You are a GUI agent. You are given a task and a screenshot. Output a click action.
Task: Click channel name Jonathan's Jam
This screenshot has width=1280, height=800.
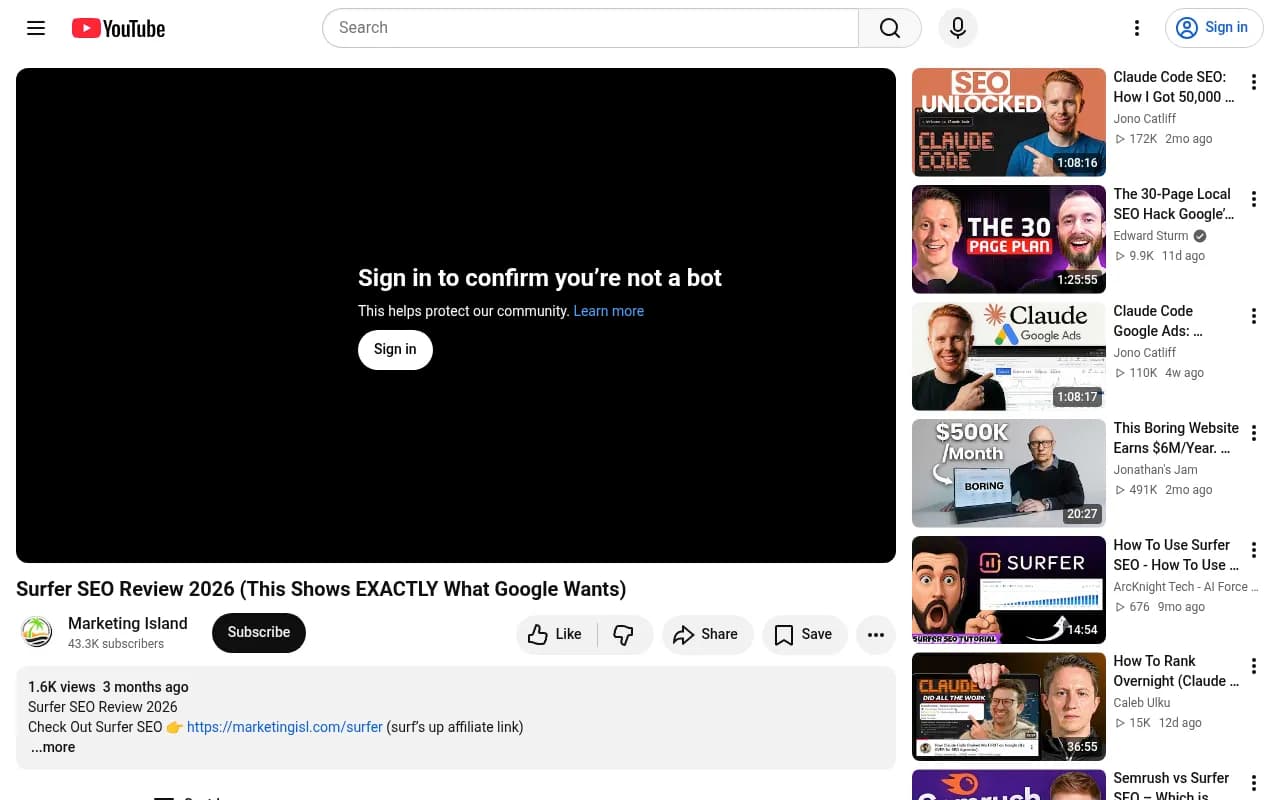pos(1155,470)
